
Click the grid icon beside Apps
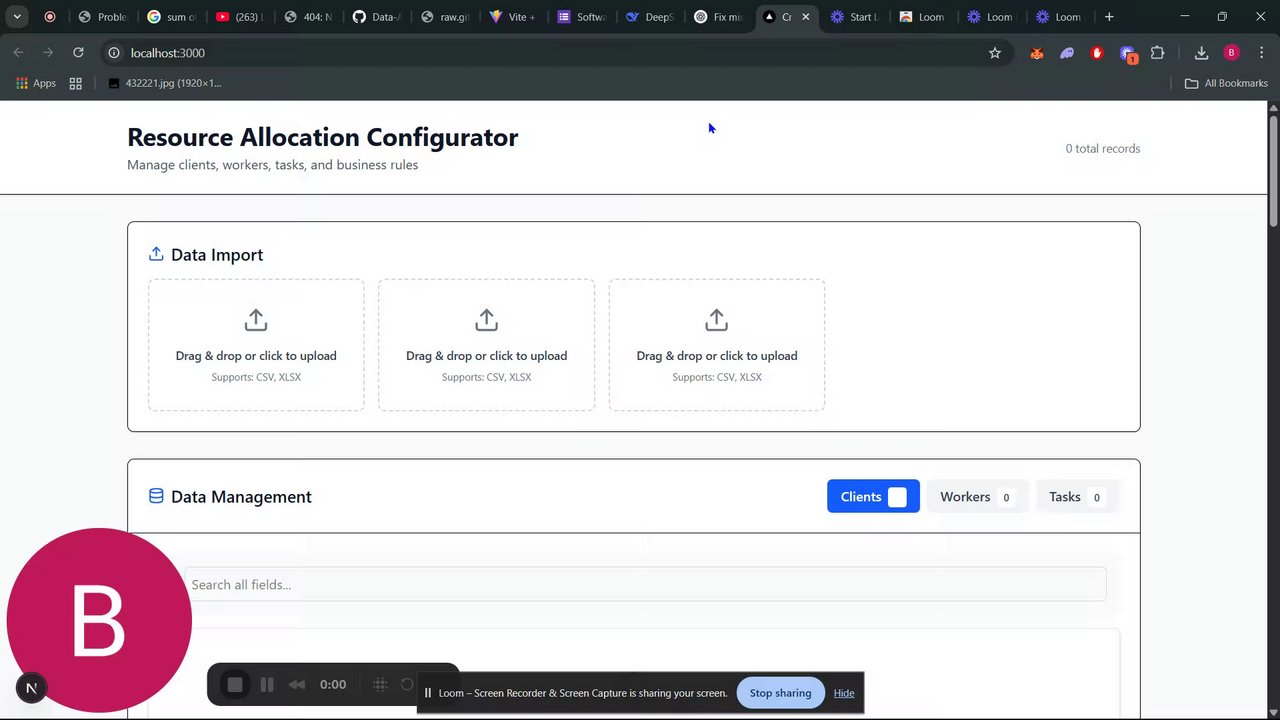click(75, 83)
